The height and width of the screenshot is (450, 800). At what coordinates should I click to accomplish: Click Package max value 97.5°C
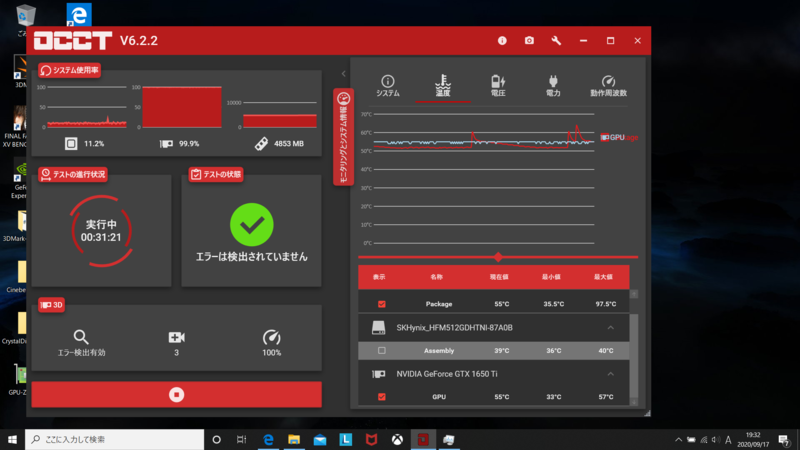(x=606, y=304)
